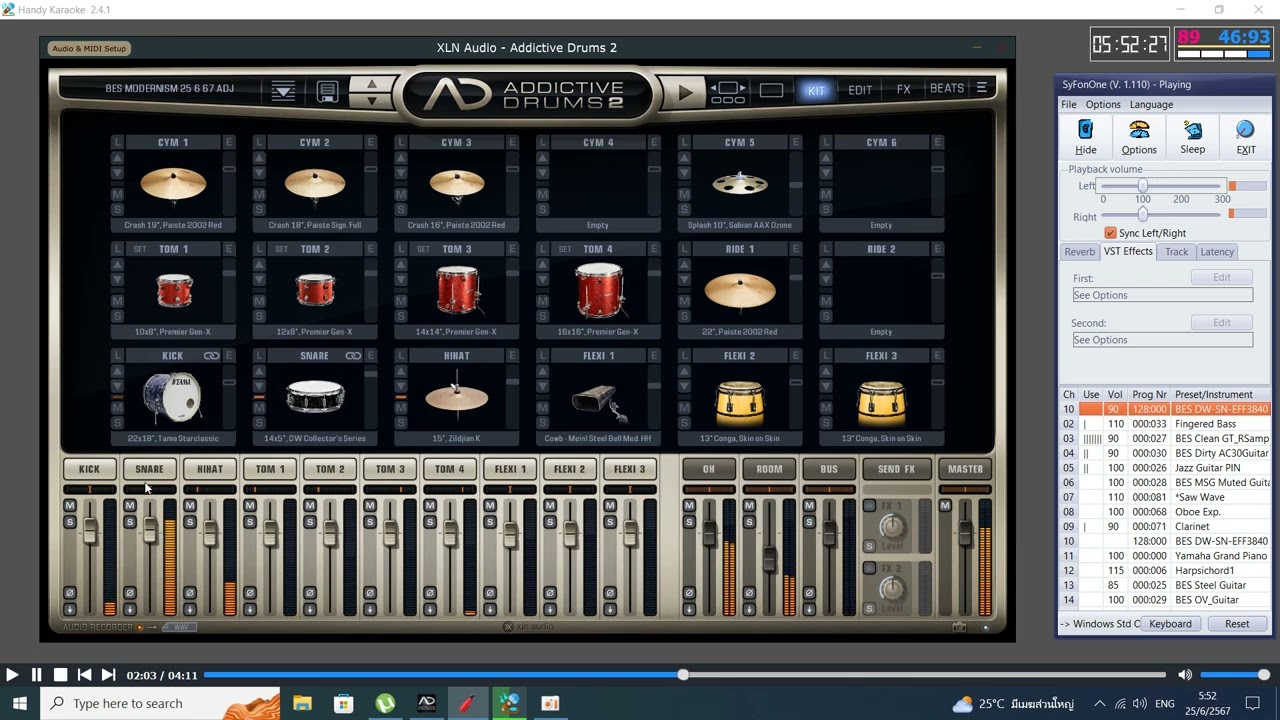The height and width of the screenshot is (720, 1280).
Task: Mute the CYM 1 kit piece
Action: [117, 194]
